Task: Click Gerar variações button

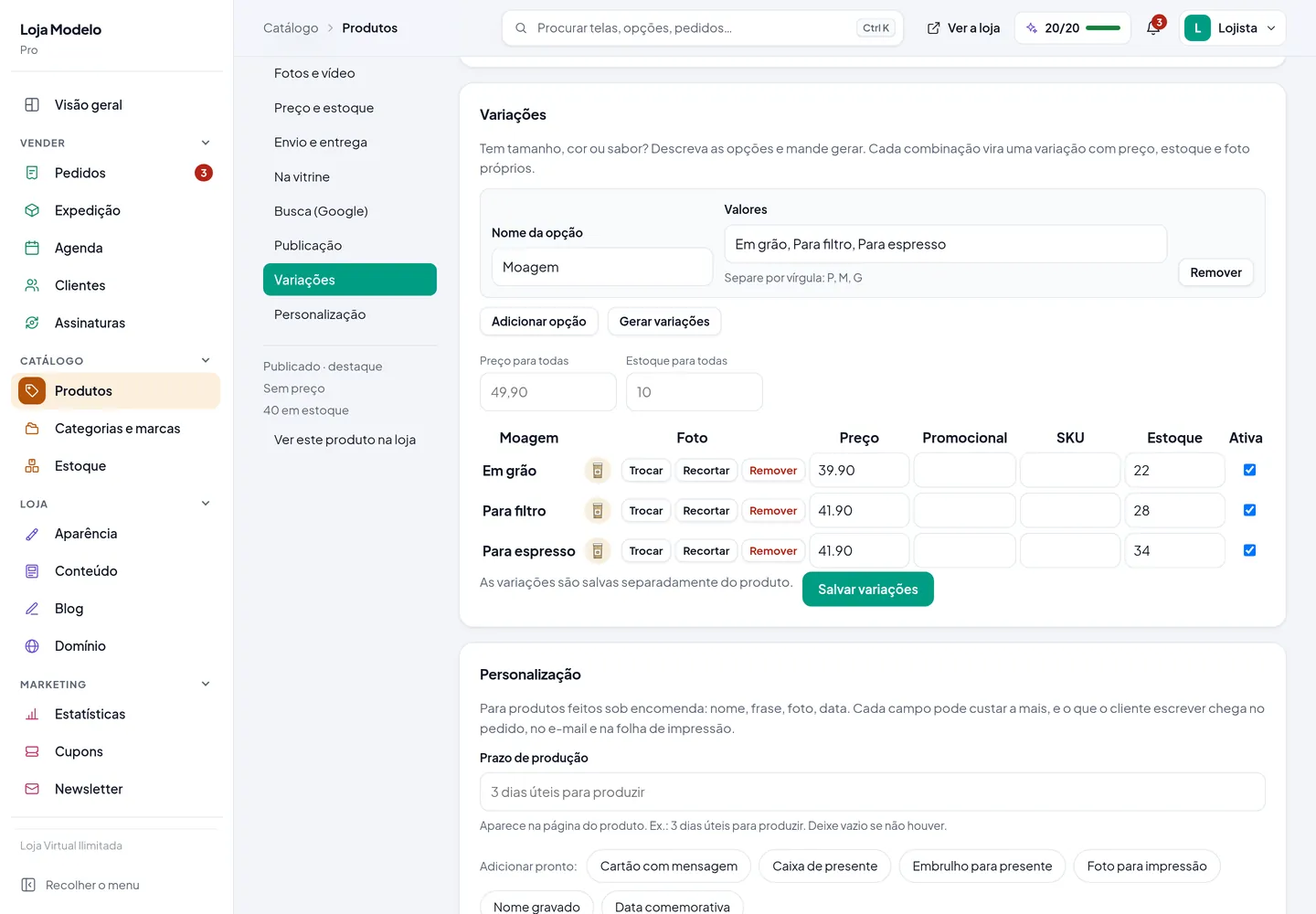Action: click(x=664, y=322)
